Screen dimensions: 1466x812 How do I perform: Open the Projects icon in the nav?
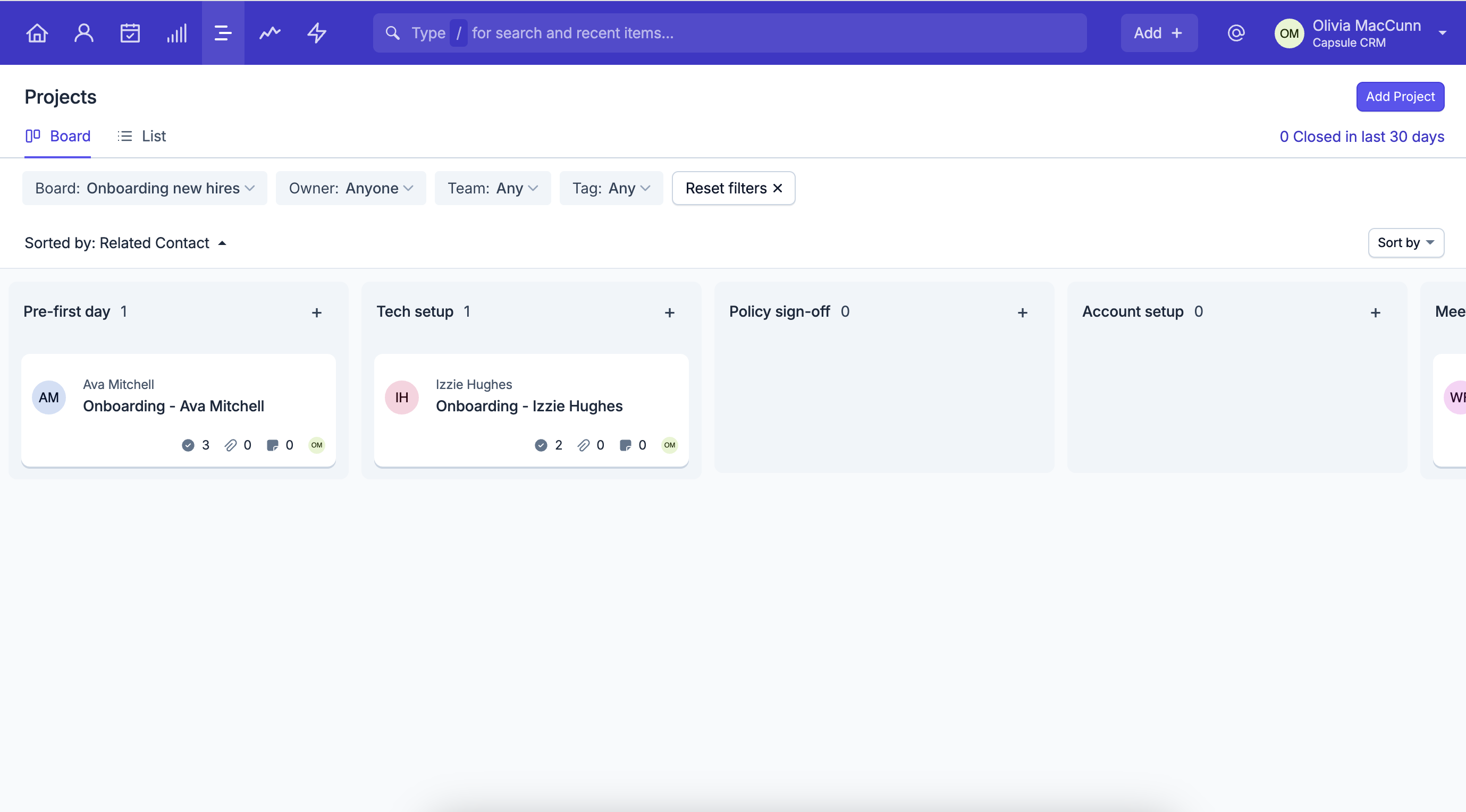223,33
